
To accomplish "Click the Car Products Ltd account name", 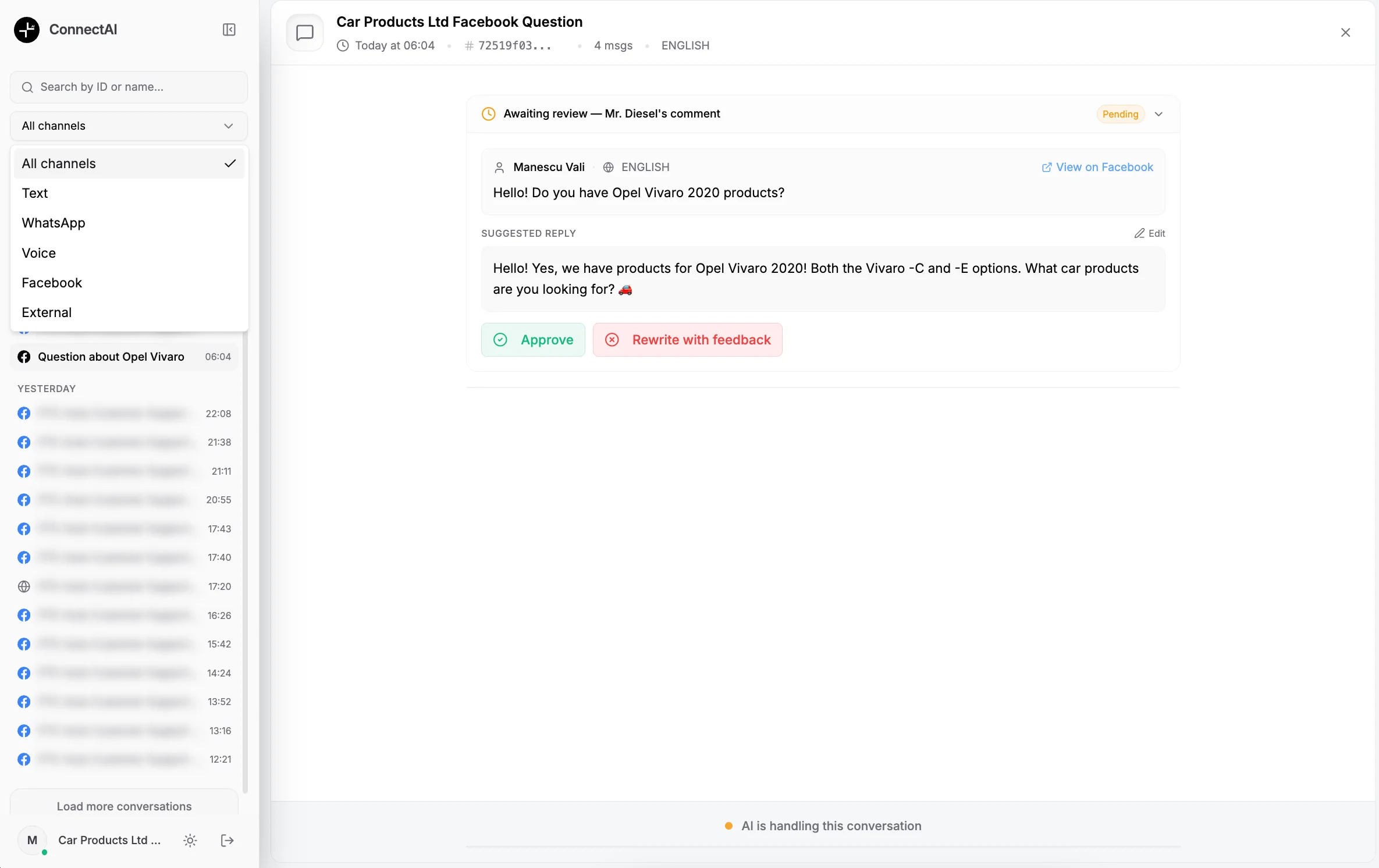I will coord(109,840).
